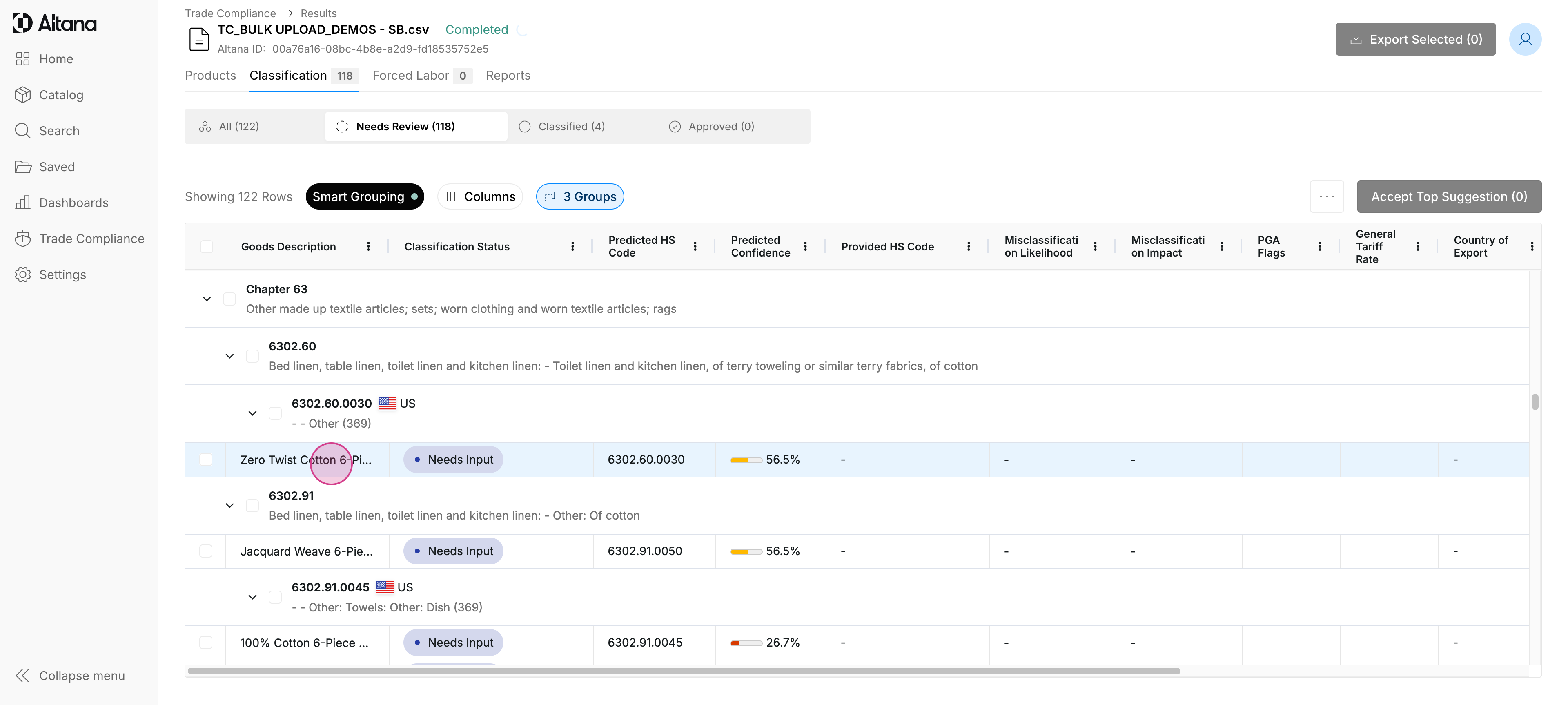1568x705 pixels.
Task: Check the Zero Twist Cotton row checkbox
Action: coord(206,460)
